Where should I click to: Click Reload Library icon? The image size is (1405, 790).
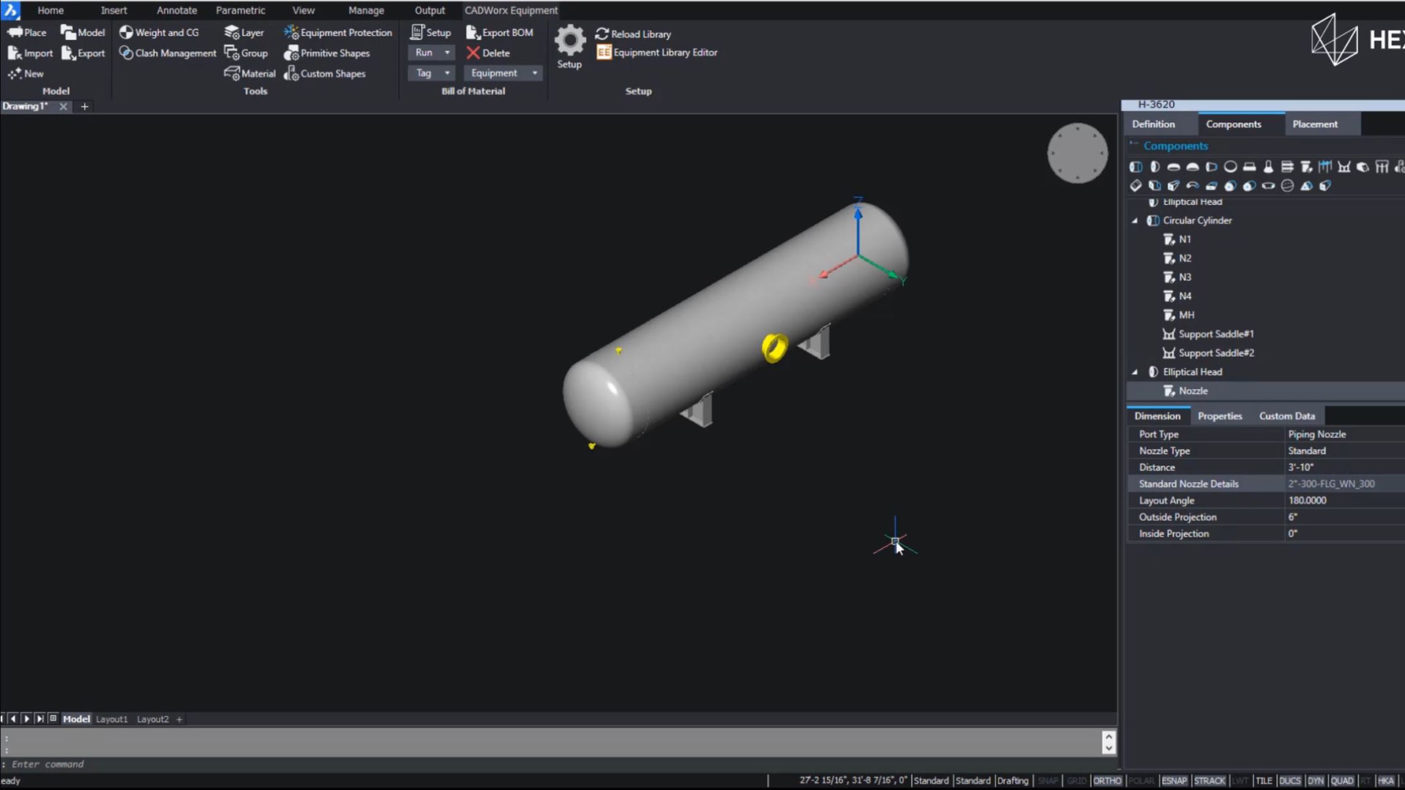tap(602, 34)
